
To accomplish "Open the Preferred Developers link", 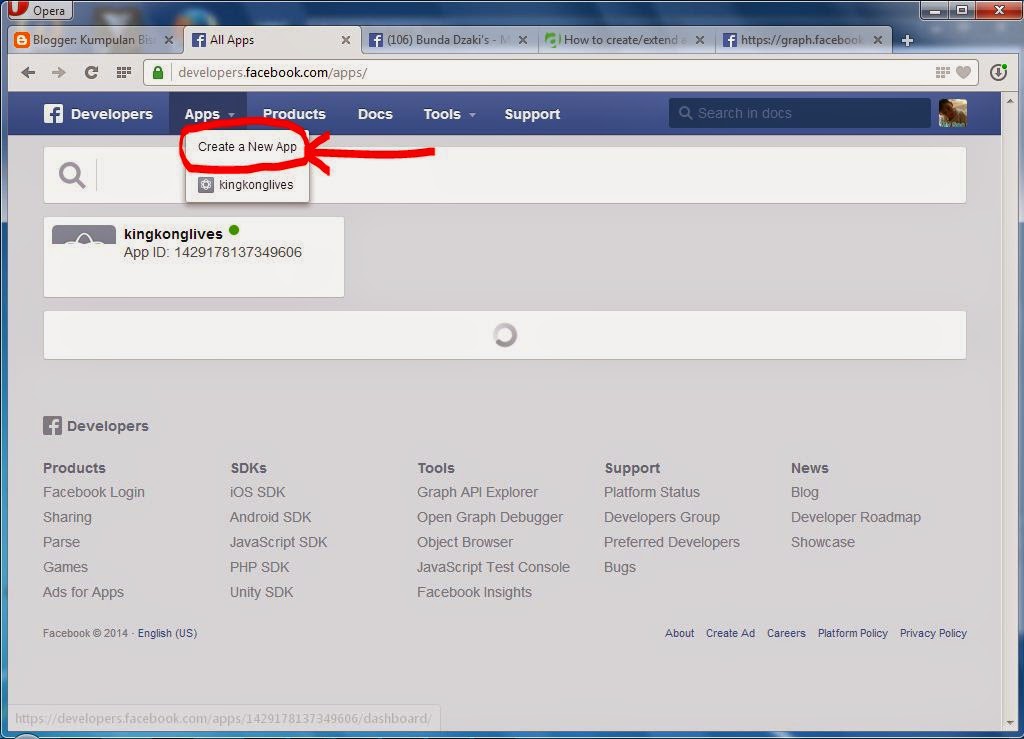I will coord(671,542).
